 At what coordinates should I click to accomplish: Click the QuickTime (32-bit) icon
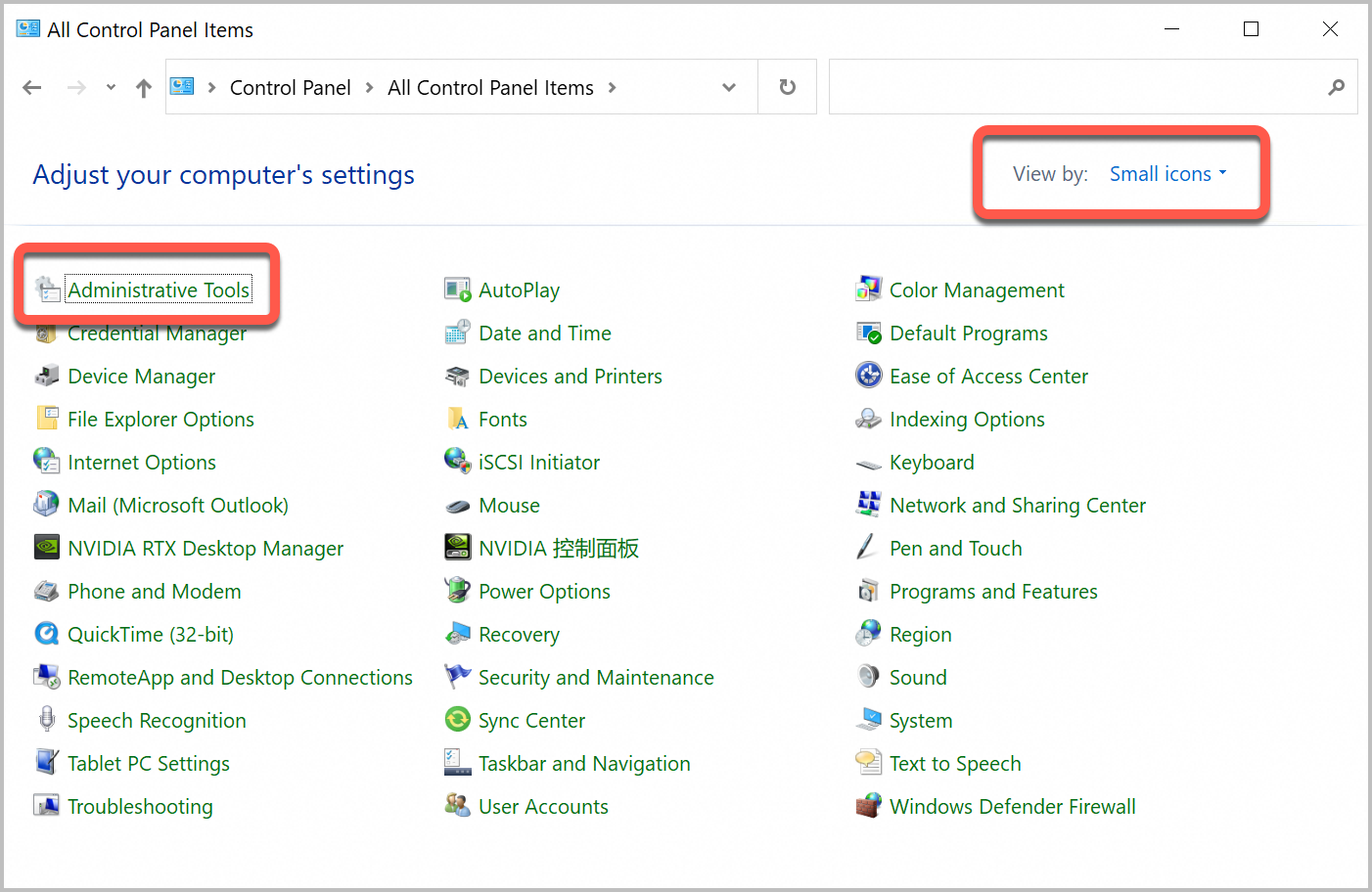[47, 634]
